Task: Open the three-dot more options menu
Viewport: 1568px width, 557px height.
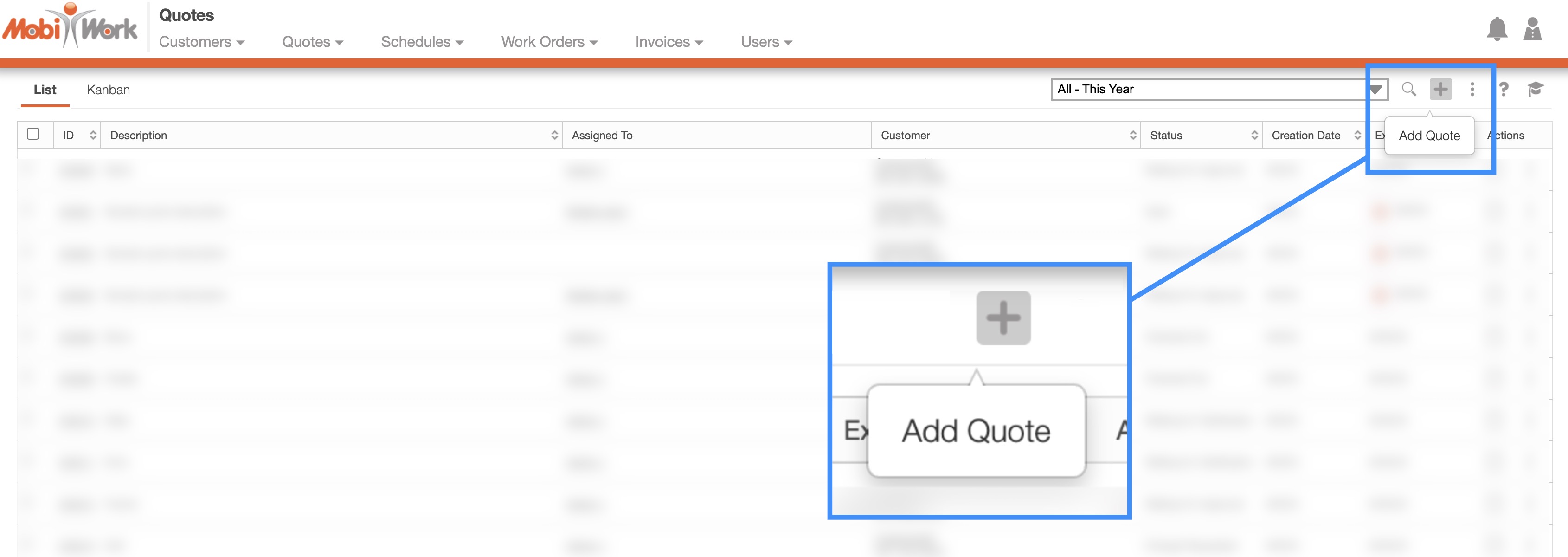Action: (x=1472, y=90)
